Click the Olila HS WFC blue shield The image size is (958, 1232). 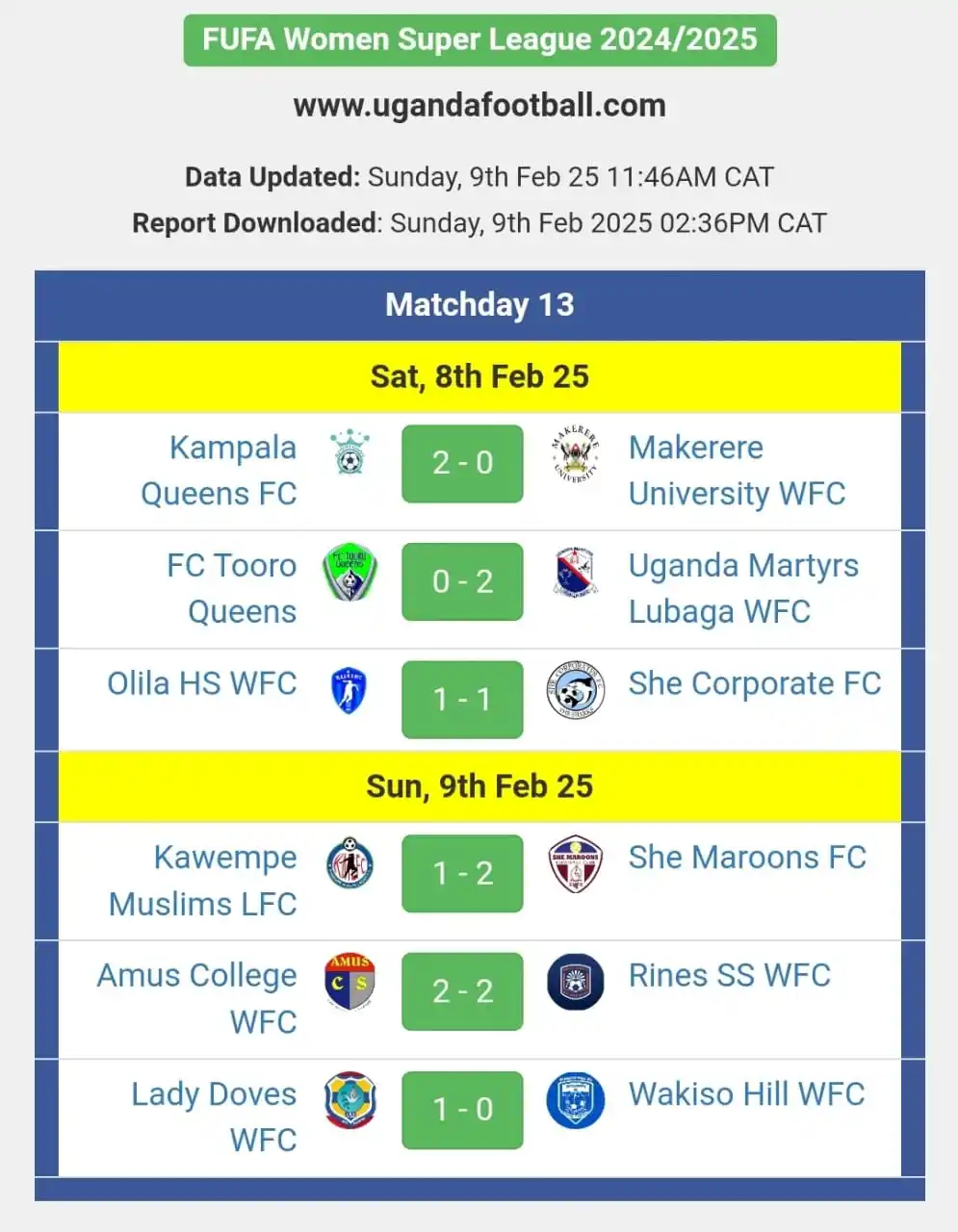click(349, 691)
